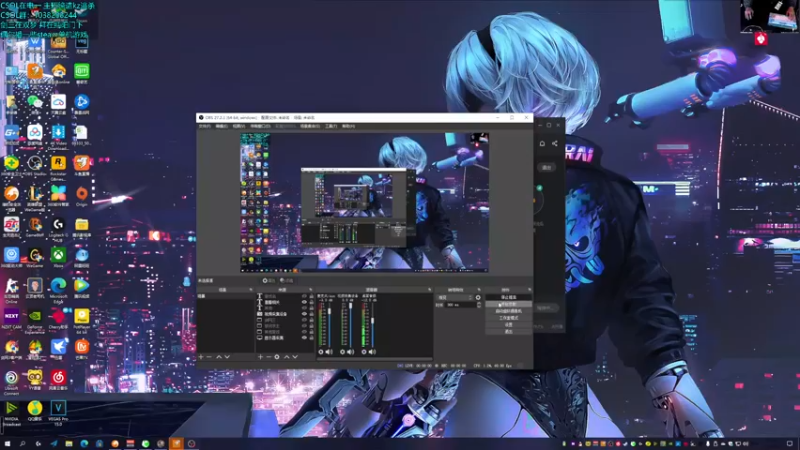800x450 pixels.
Task: Open transition properties gear beside 淡出
Action: pyautogui.click(x=478, y=297)
